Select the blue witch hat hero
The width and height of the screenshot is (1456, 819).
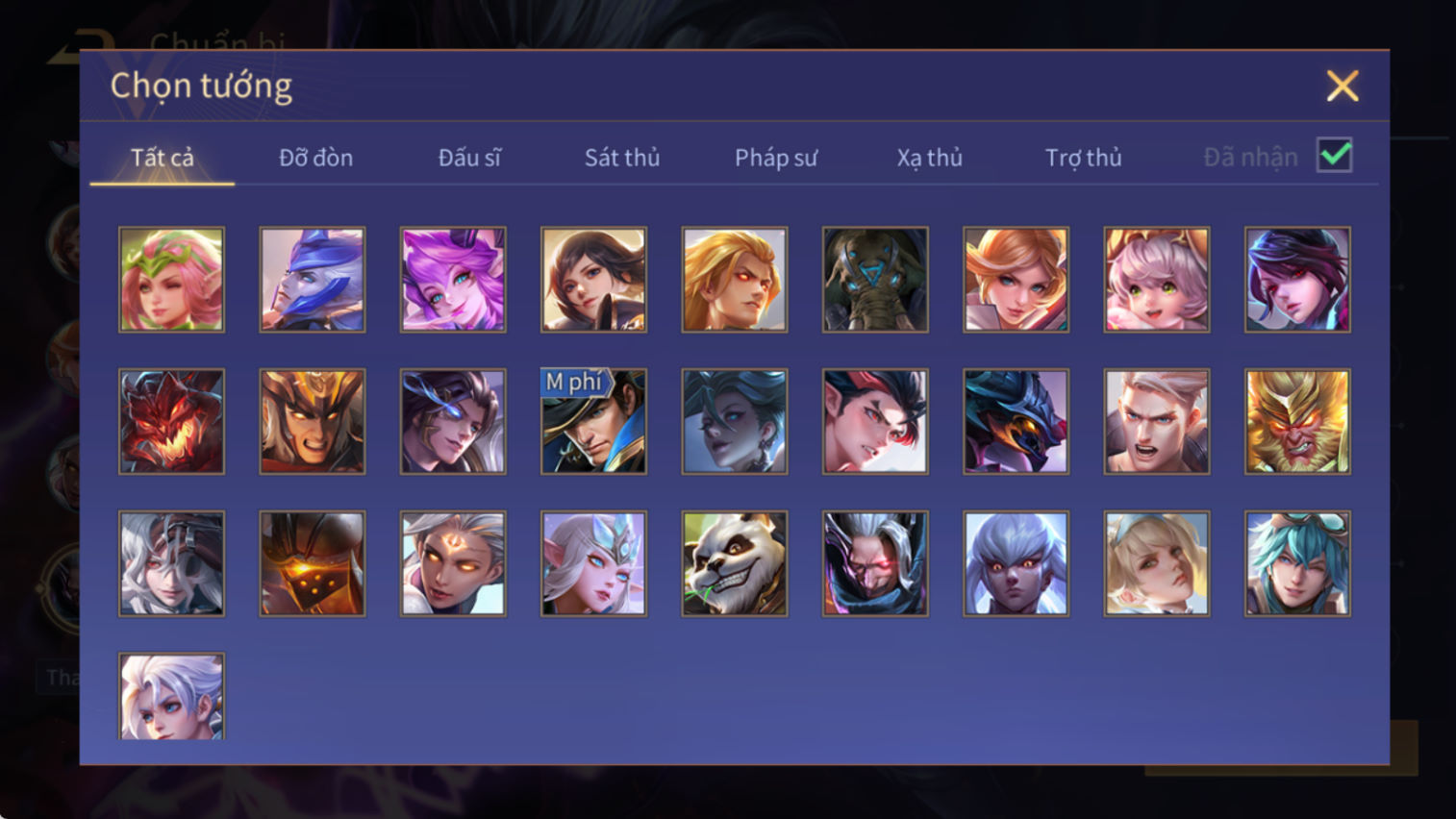313,280
